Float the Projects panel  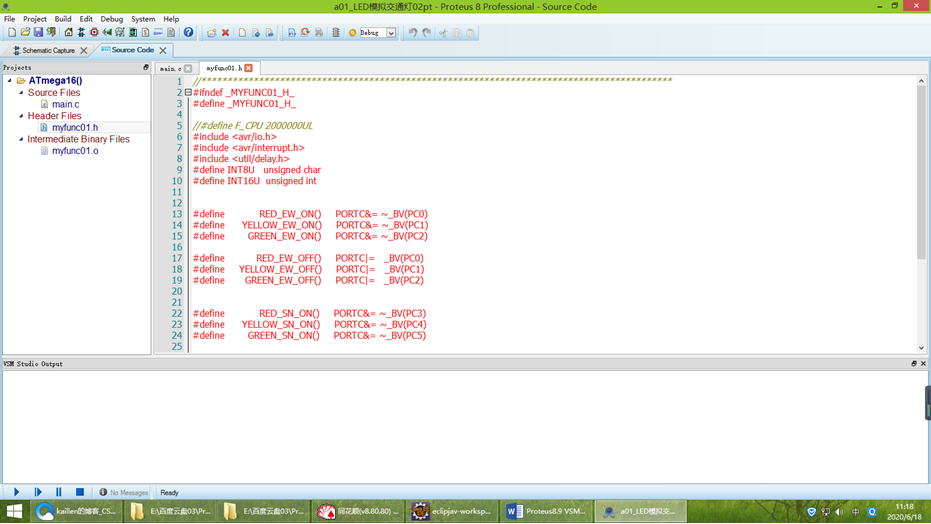(x=145, y=68)
